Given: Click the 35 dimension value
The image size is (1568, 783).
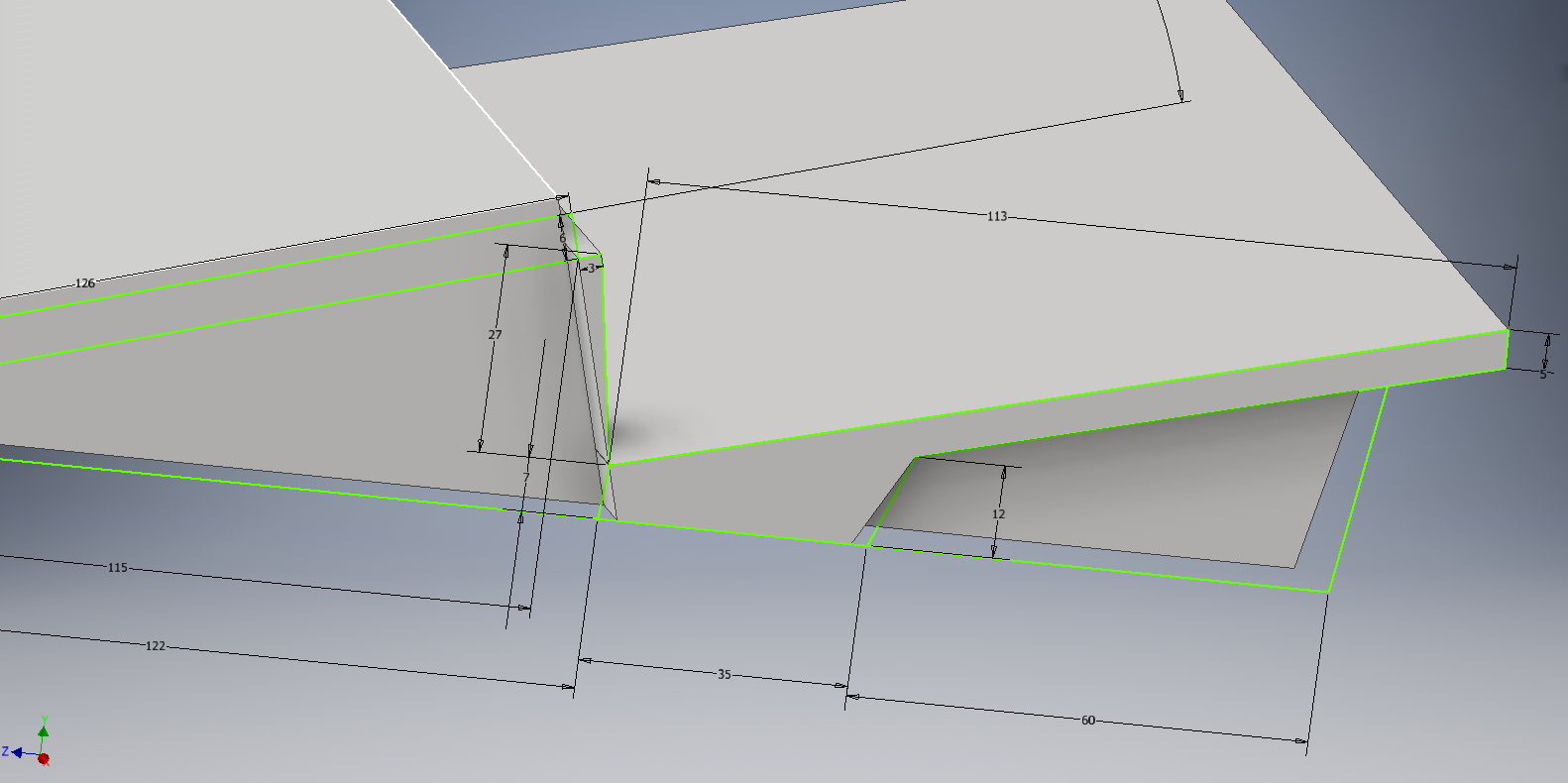Looking at the screenshot, I should [x=724, y=674].
